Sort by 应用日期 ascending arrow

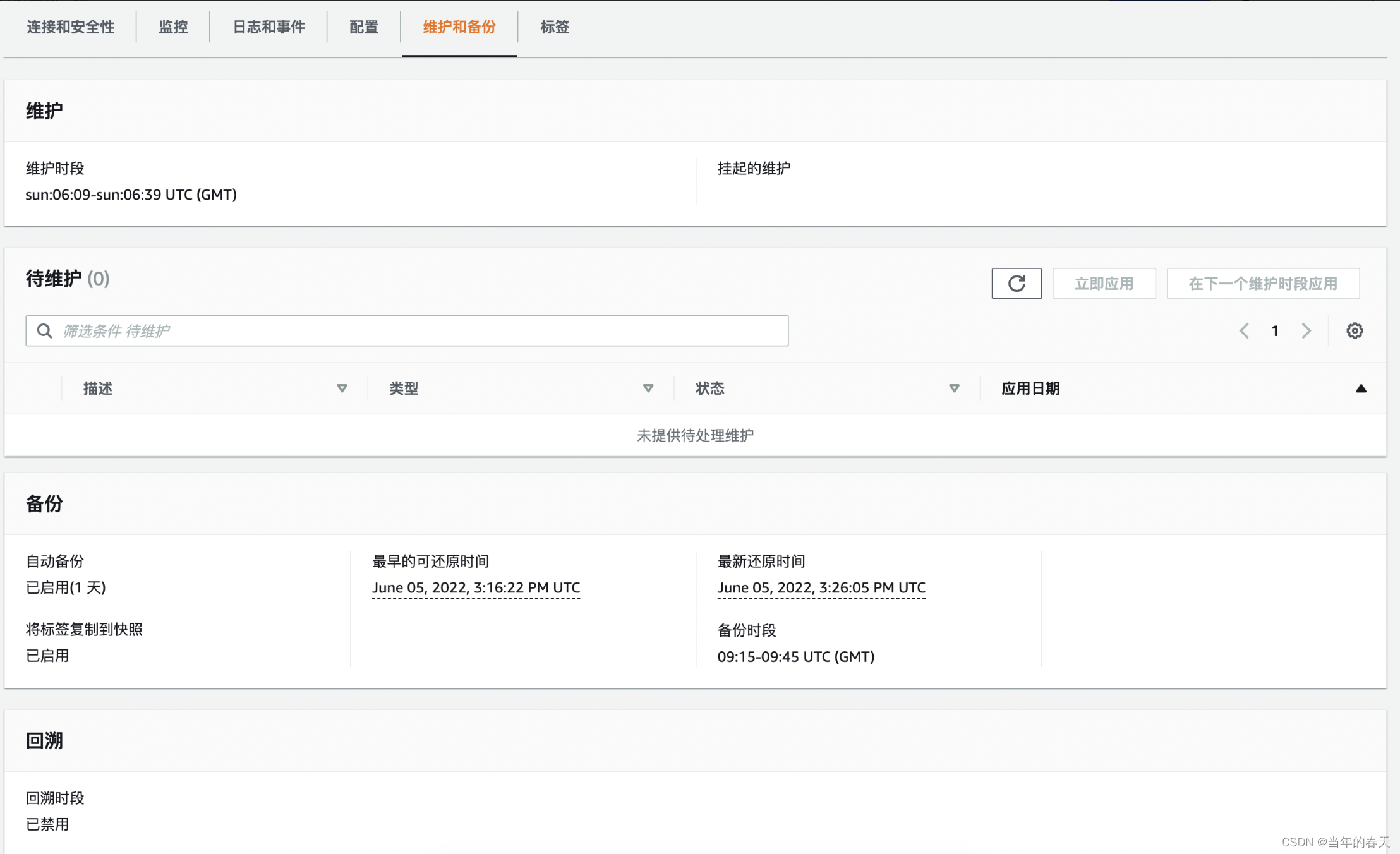1361,388
